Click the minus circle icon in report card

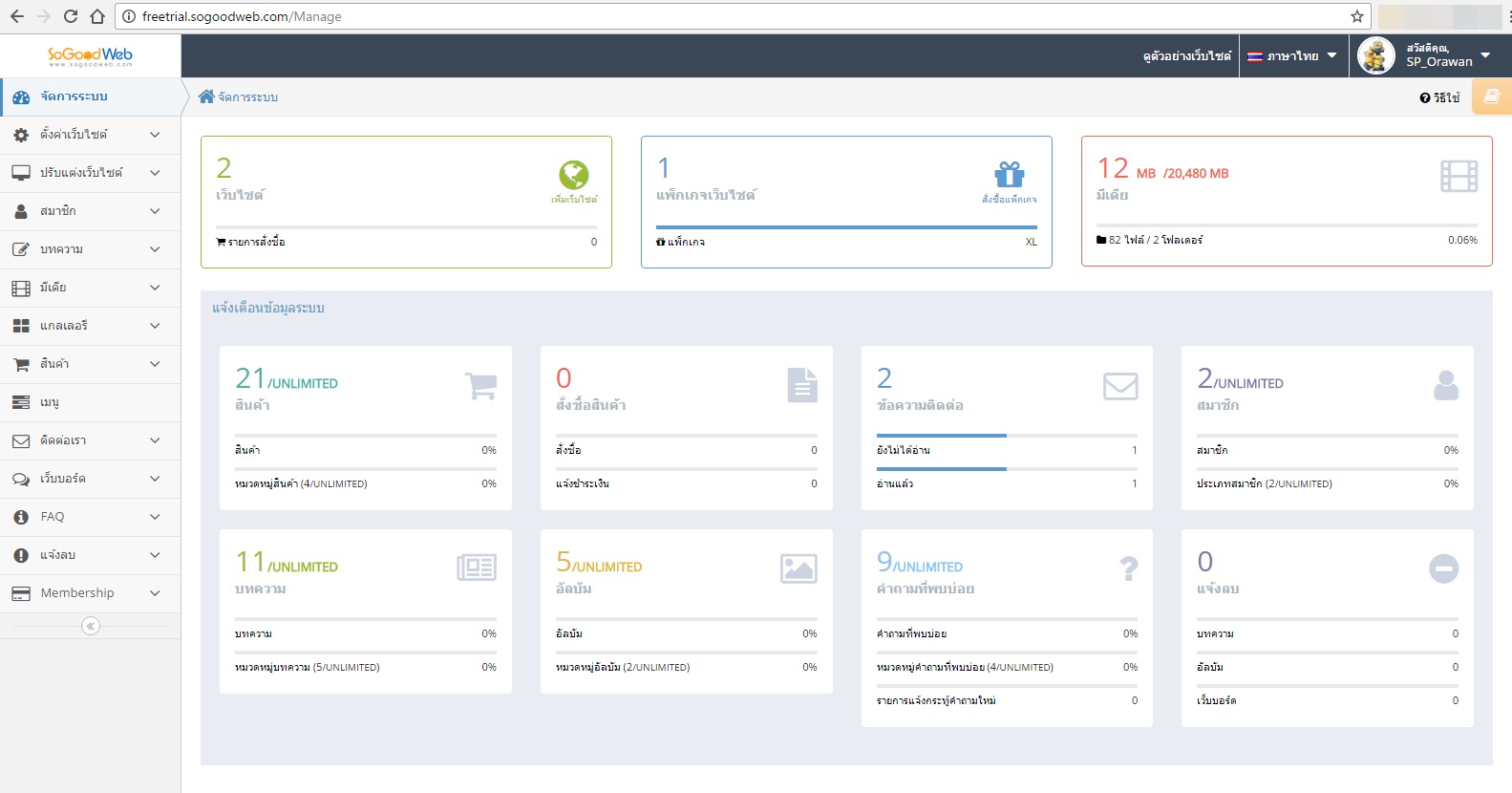[1443, 568]
